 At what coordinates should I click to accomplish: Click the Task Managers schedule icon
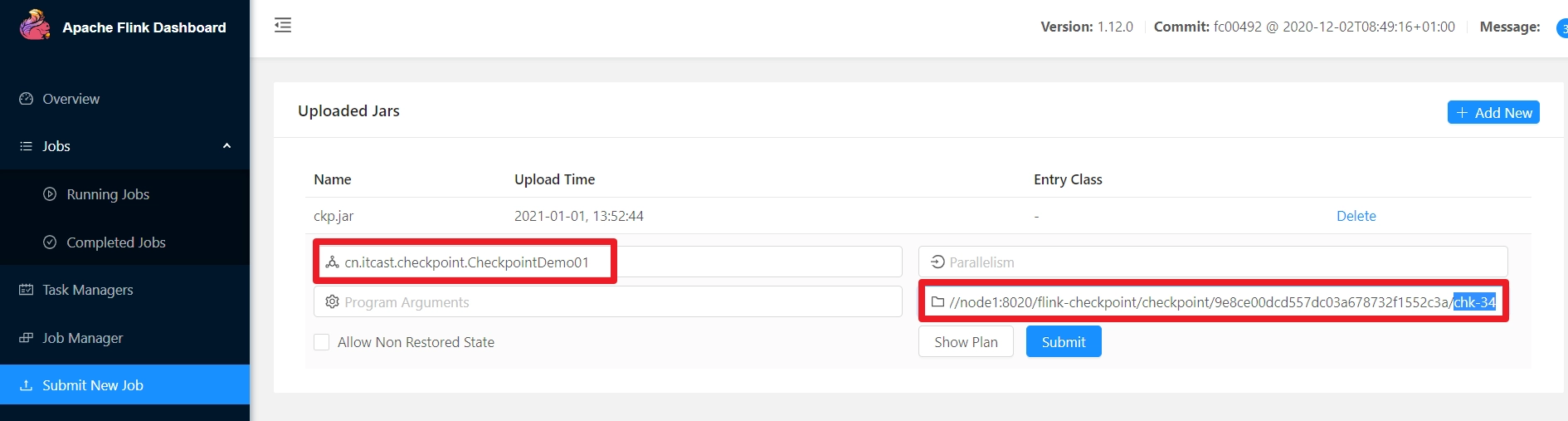coord(26,290)
